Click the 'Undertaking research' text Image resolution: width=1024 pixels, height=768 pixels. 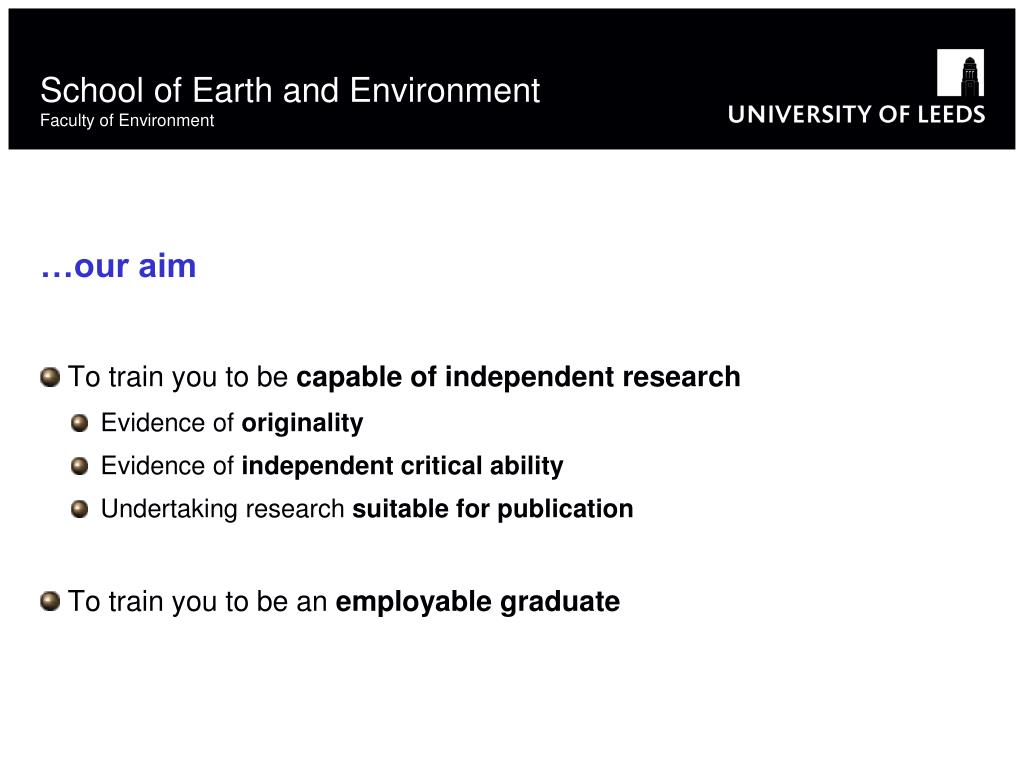pos(223,509)
